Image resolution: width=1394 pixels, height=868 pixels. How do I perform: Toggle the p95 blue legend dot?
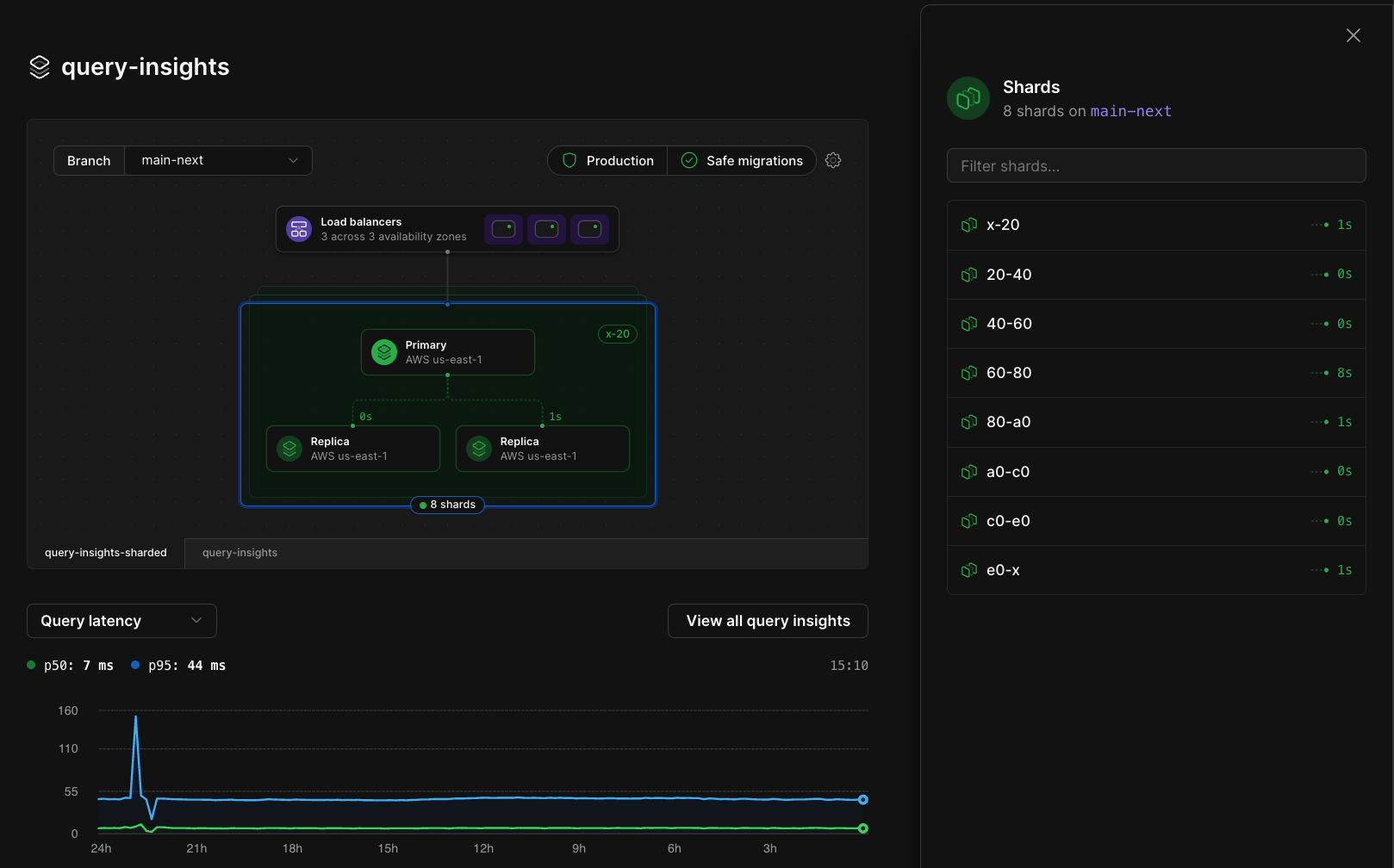pos(135,665)
